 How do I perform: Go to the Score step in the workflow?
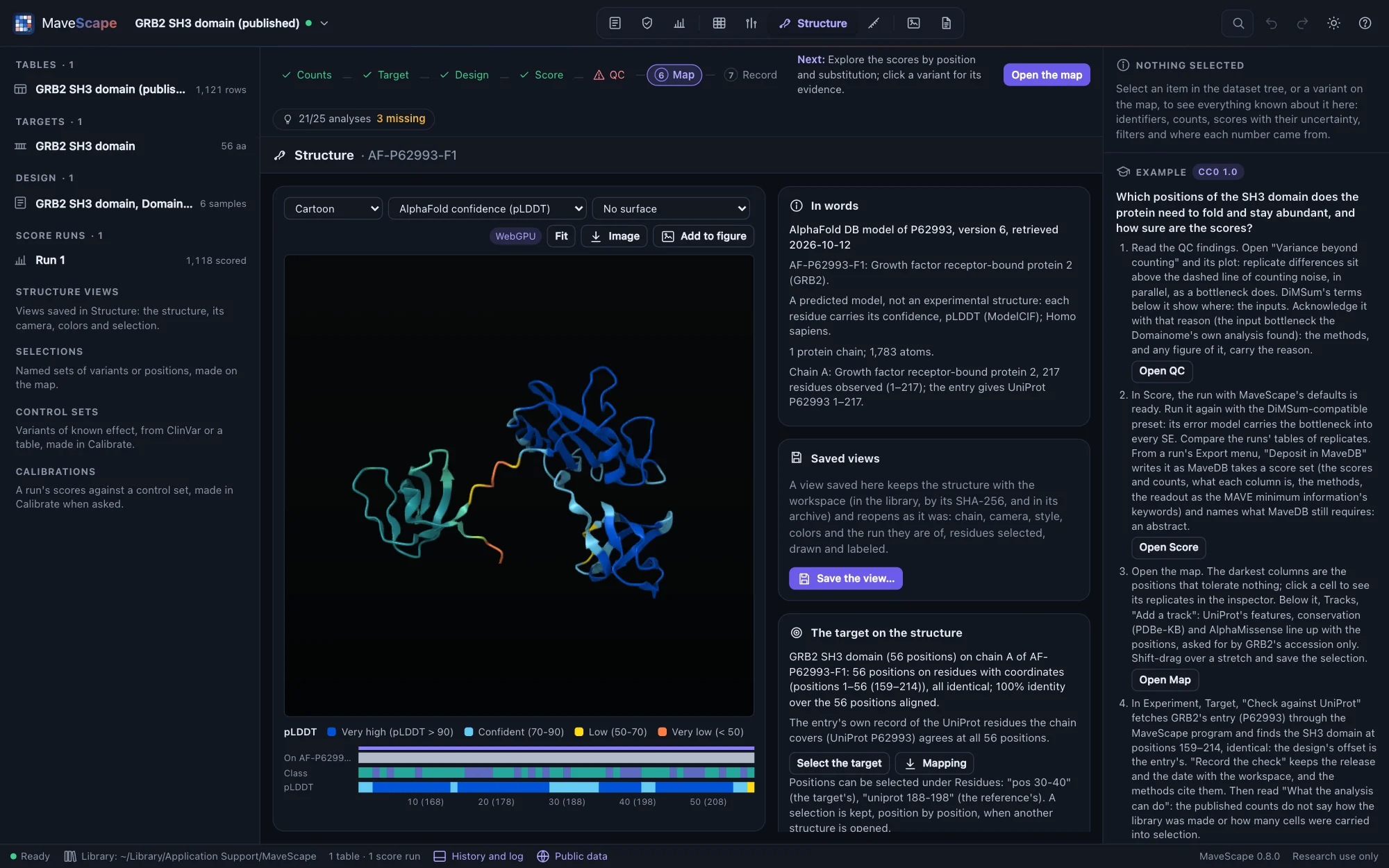tap(542, 75)
